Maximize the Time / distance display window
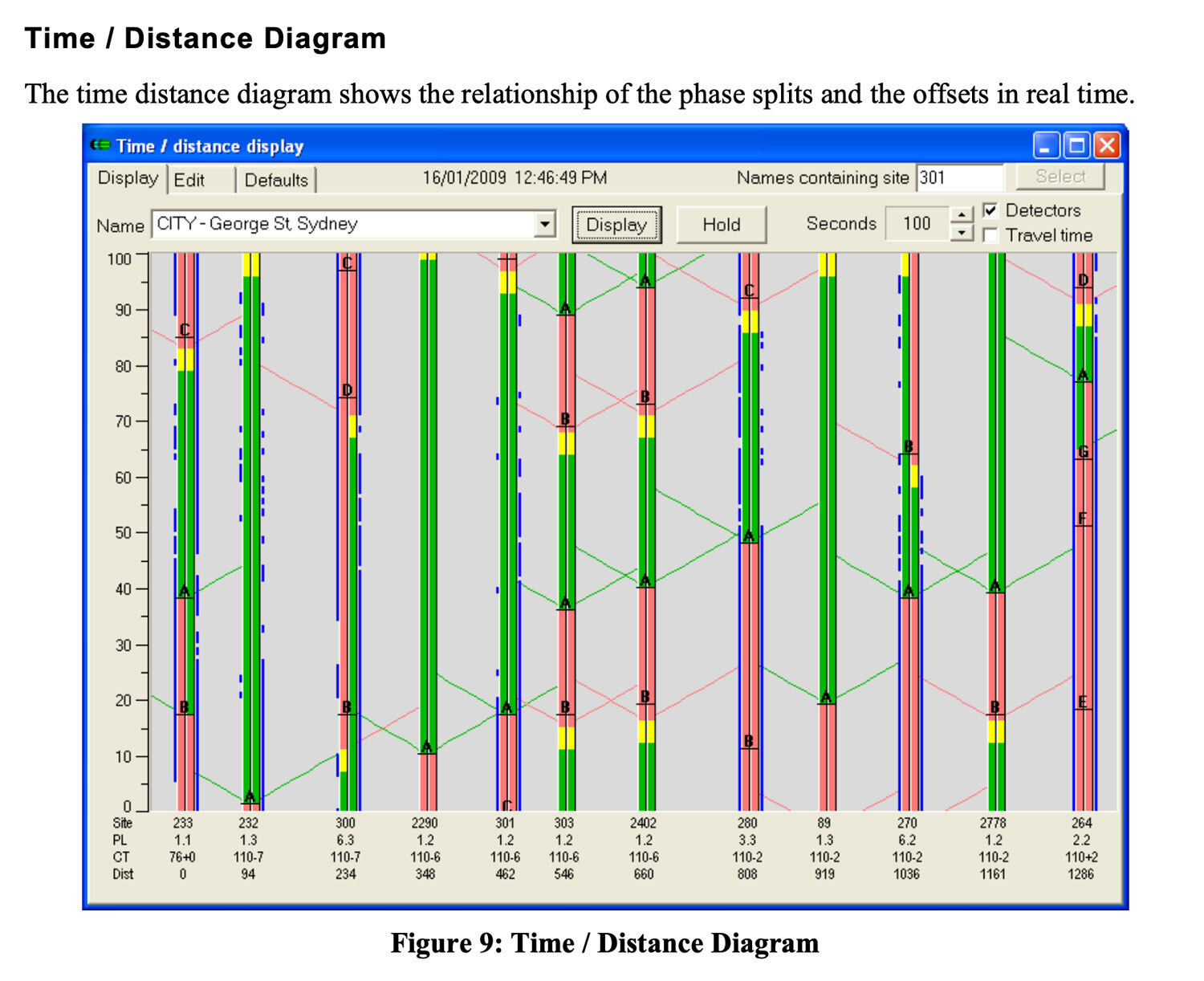This screenshot has width=1204, height=981. click(x=1076, y=145)
